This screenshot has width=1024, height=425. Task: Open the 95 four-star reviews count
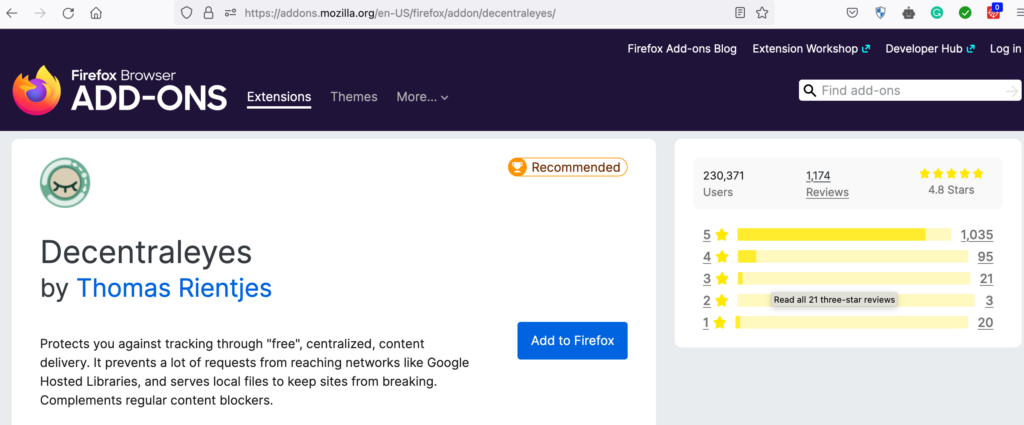point(985,257)
